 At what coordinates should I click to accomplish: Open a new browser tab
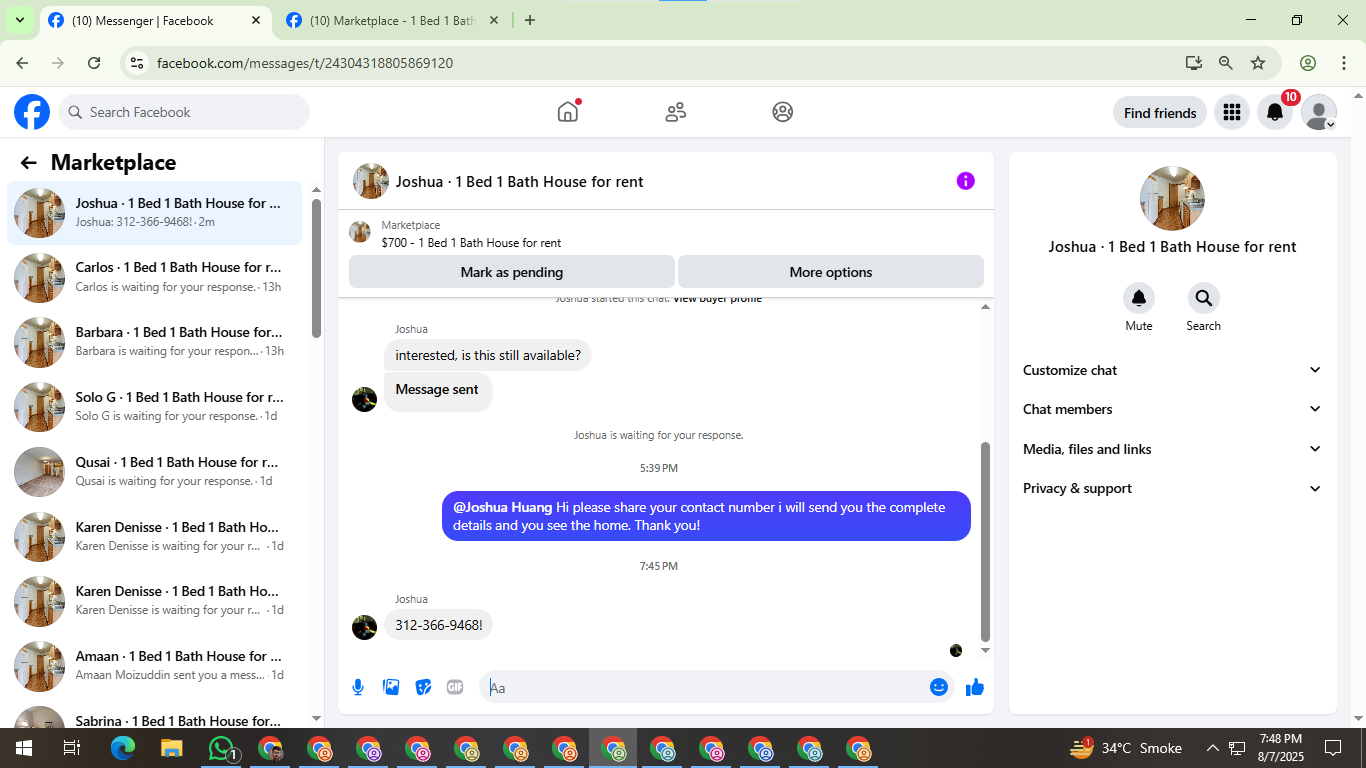coord(530,20)
